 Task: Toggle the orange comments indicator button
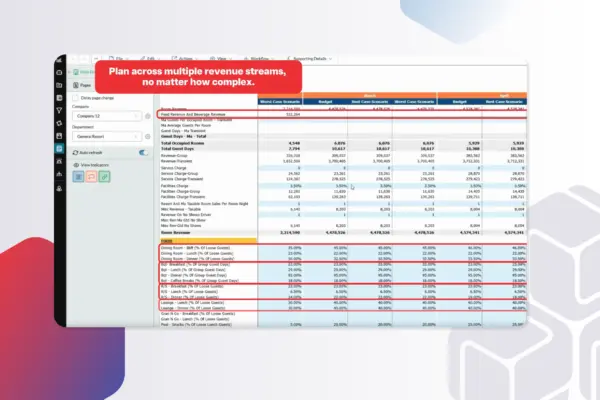point(91,176)
